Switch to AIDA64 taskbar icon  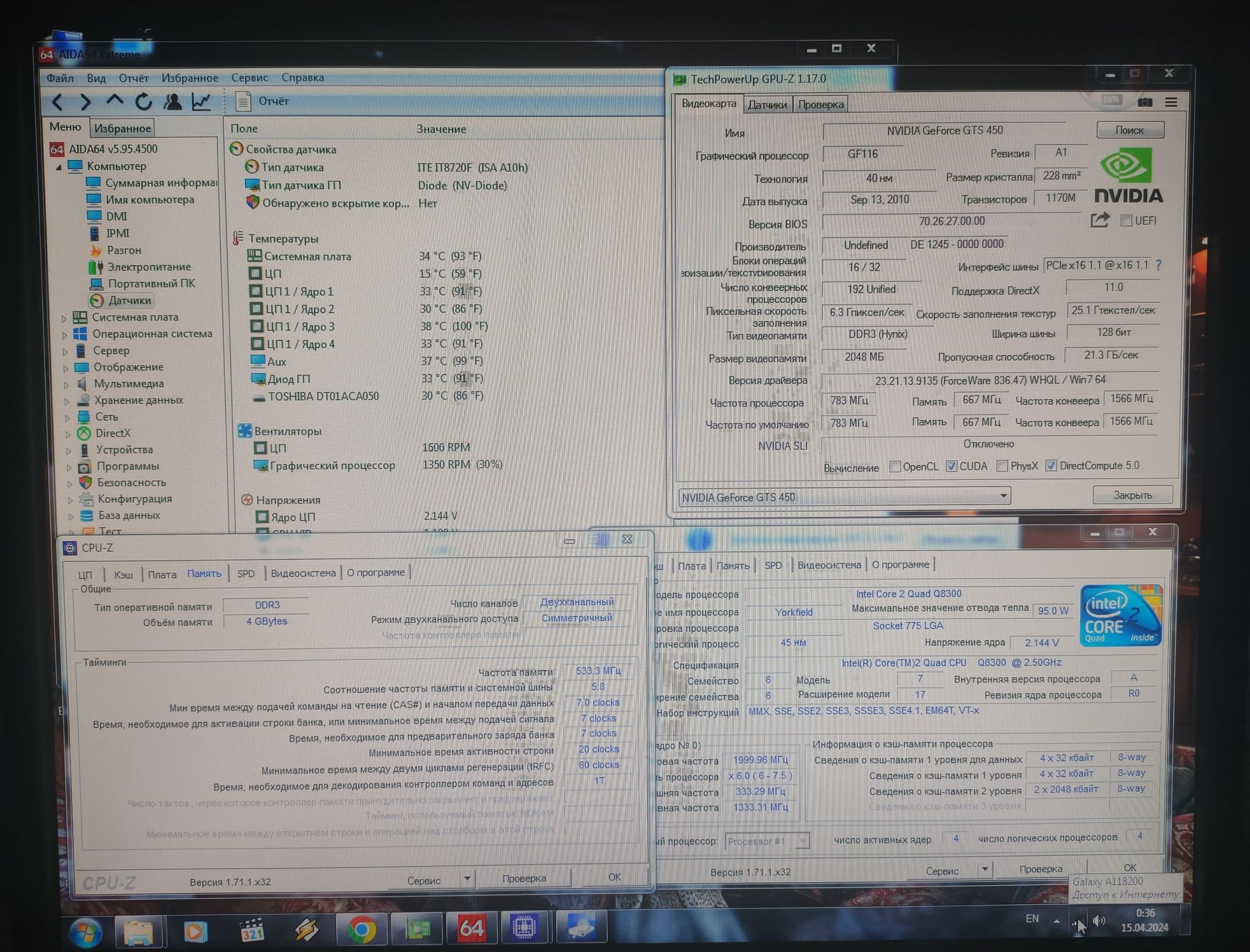tap(471, 928)
